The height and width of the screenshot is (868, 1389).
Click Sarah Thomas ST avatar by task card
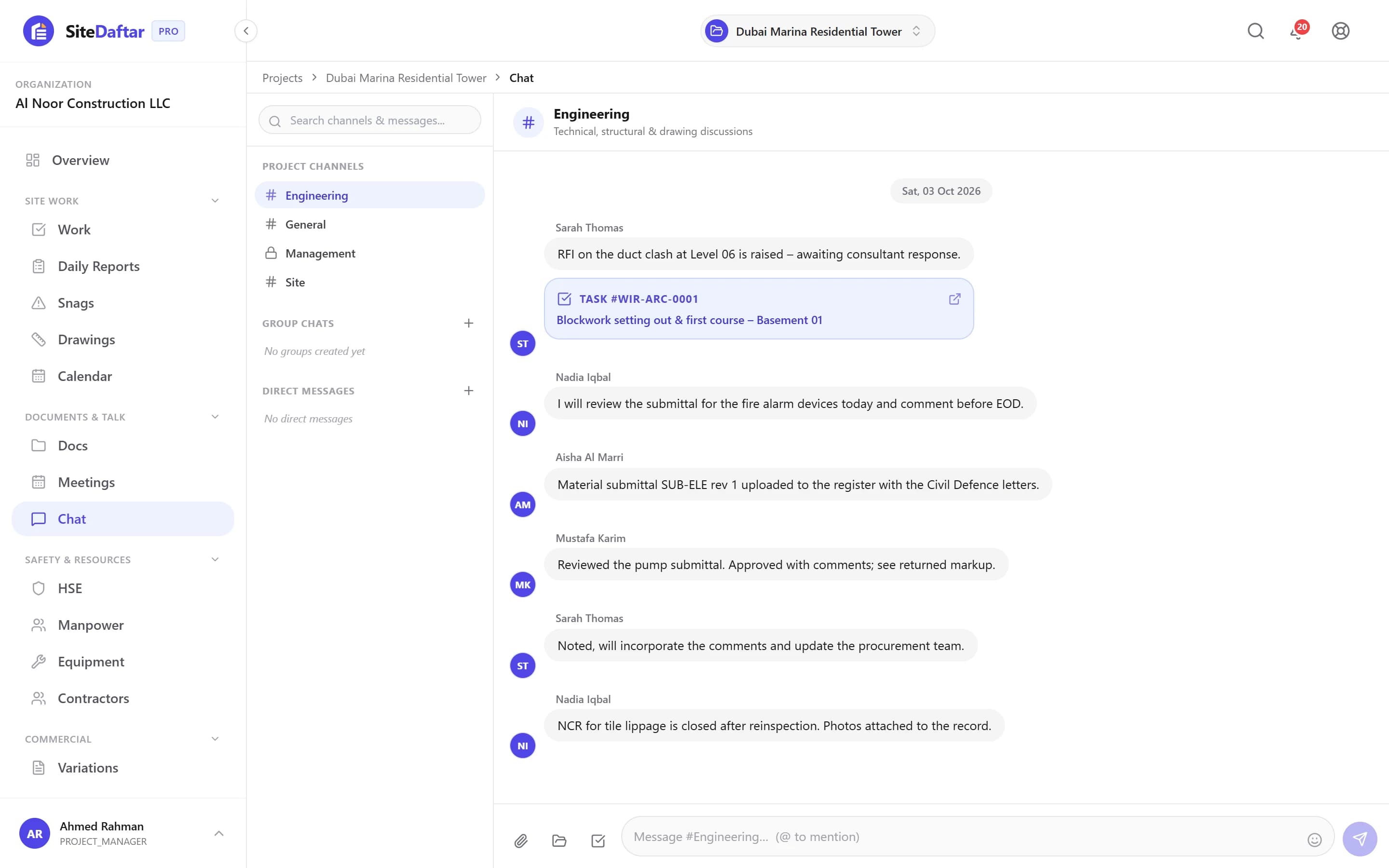pyautogui.click(x=522, y=344)
